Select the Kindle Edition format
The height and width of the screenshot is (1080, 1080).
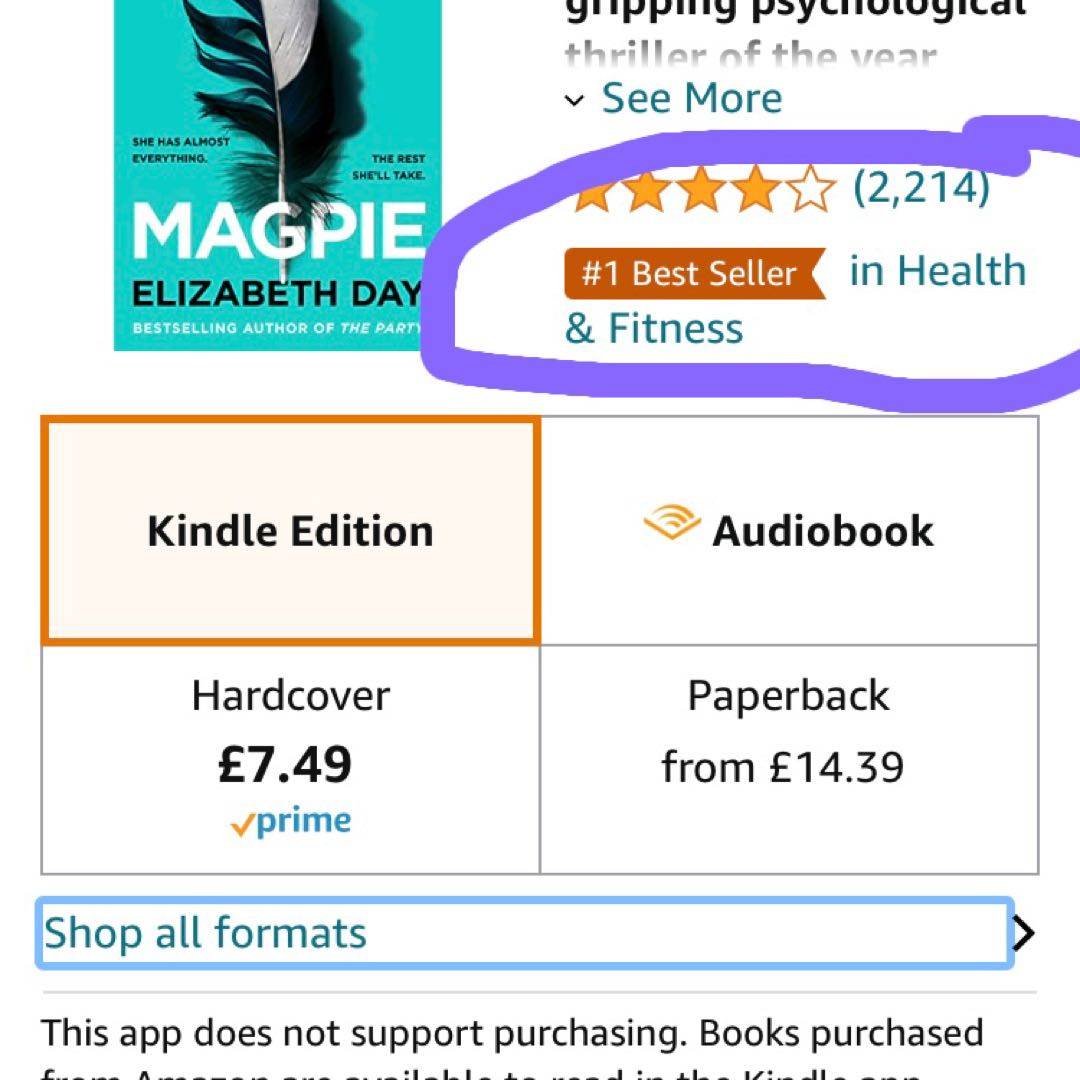click(291, 531)
